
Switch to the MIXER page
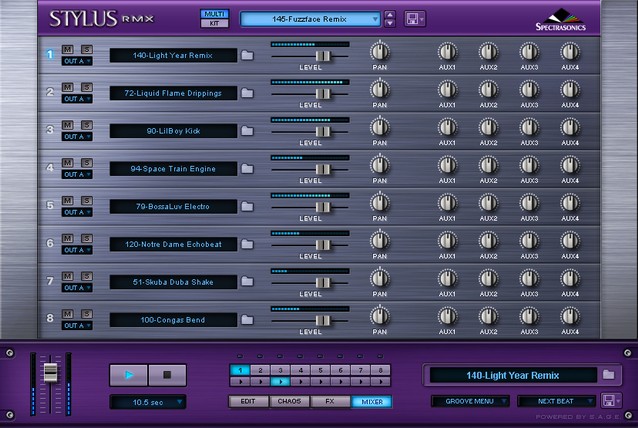click(x=371, y=402)
